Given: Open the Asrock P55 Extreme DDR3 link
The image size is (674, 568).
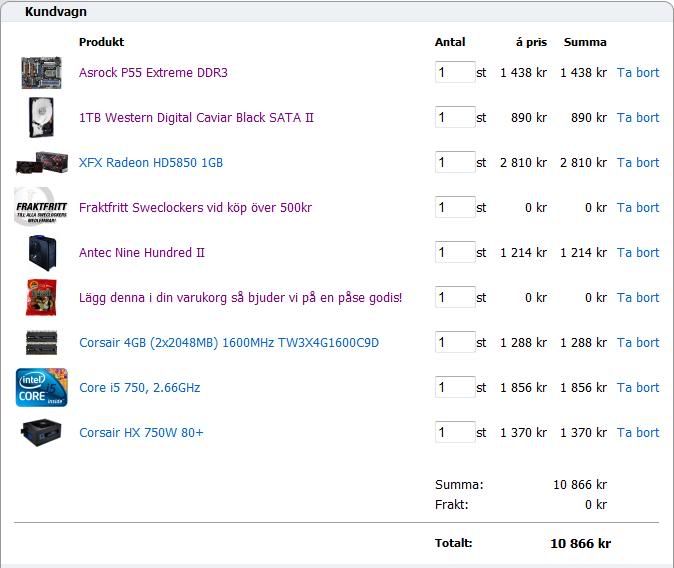Looking at the screenshot, I should pyautogui.click(x=153, y=73).
